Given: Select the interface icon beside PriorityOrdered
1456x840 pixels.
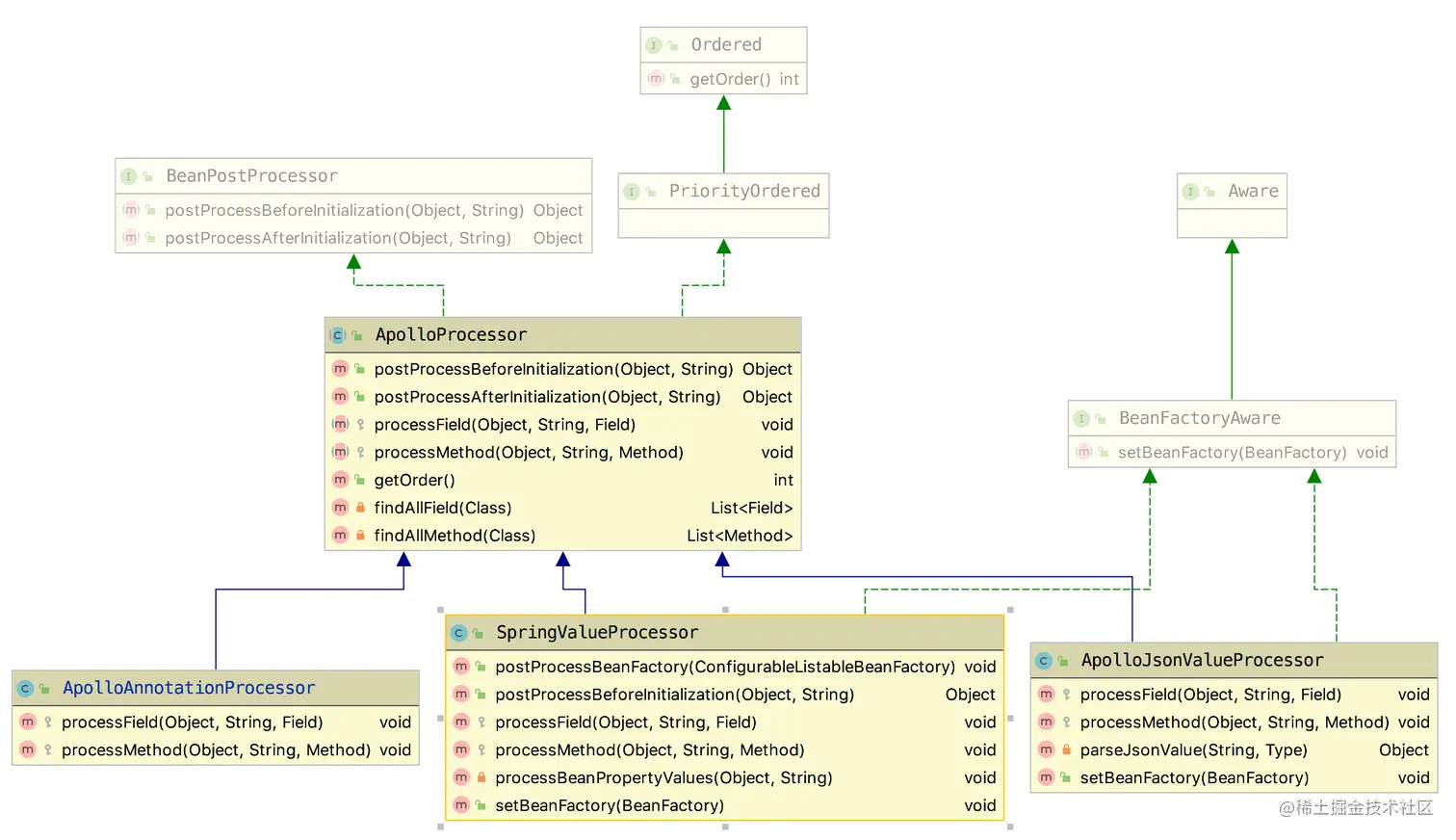Looking at the screenshot, I should tap(632, 192).
